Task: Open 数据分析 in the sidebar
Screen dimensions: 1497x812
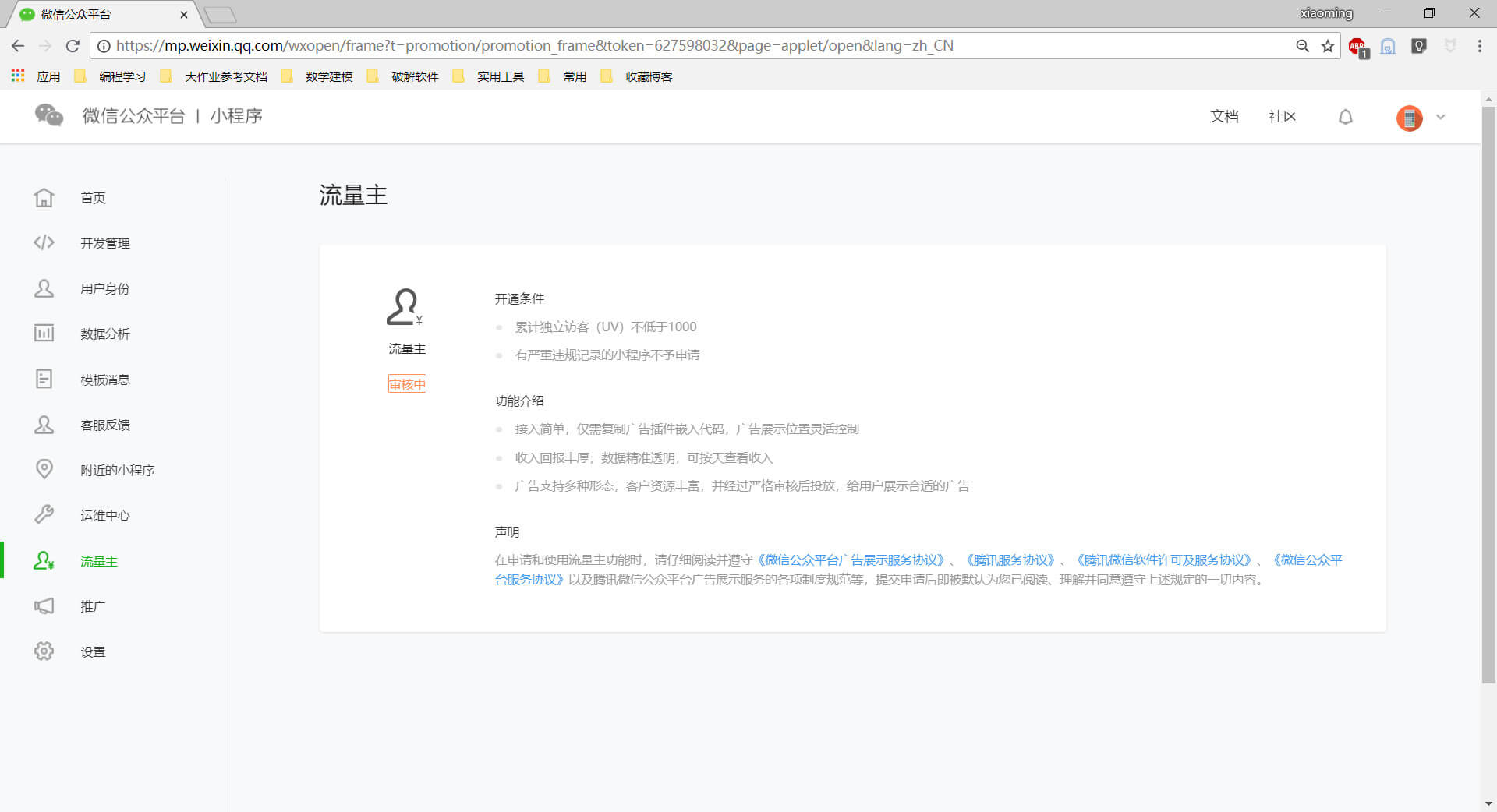Action: click(105, 334)
